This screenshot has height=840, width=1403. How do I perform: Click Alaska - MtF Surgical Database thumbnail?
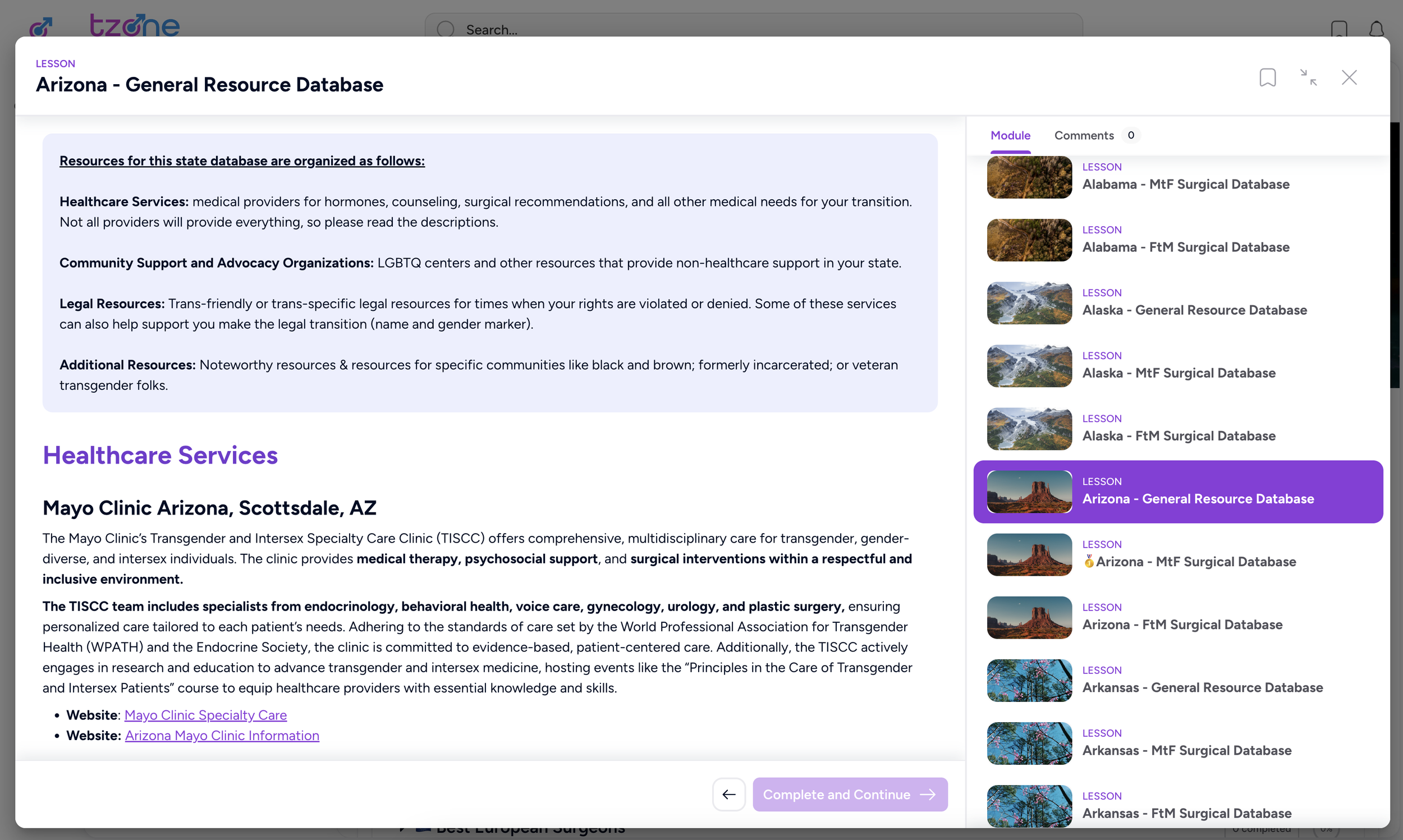[x=1029, y=366]
